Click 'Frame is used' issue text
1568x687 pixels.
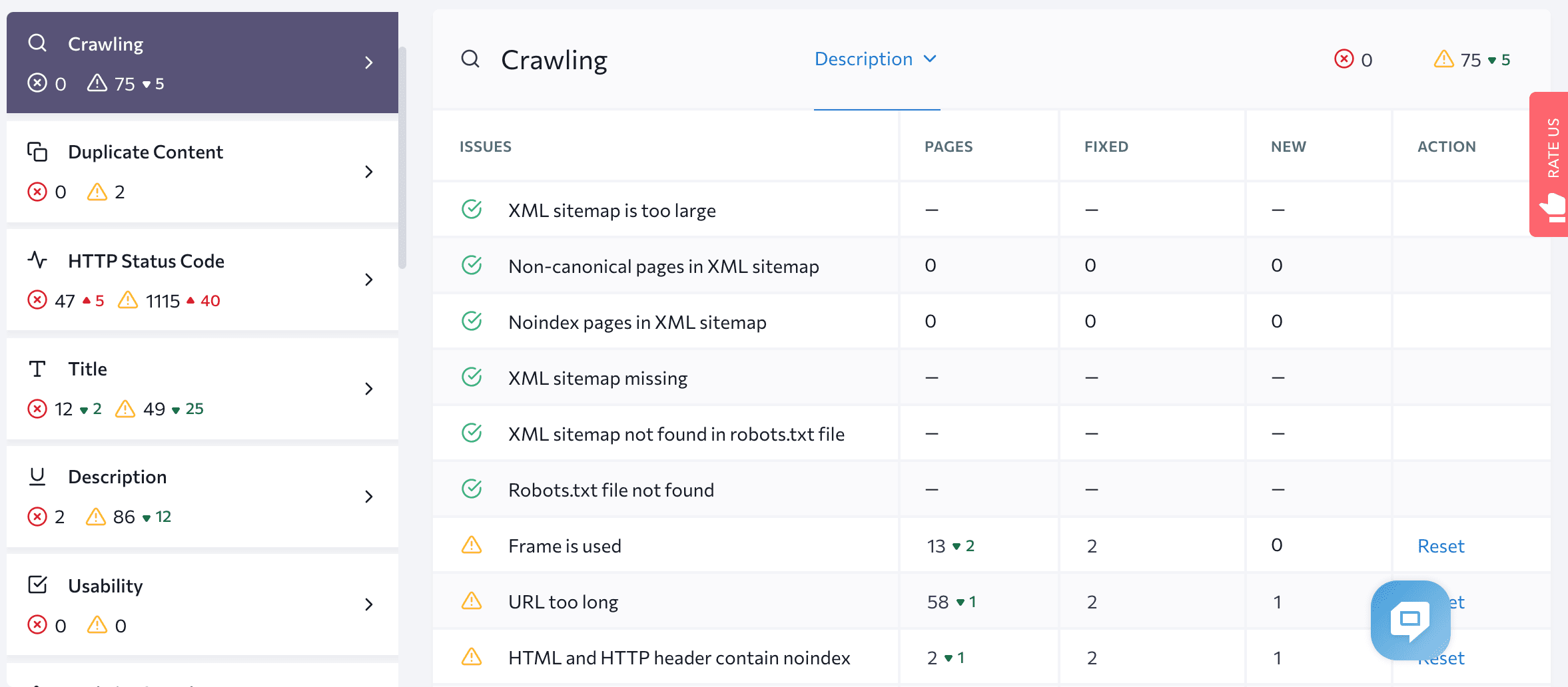[565, 546]
